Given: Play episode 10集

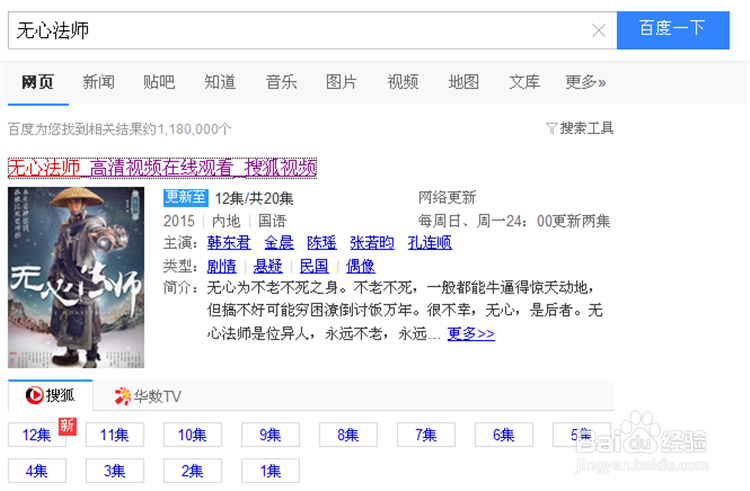Looking at the screenshot, I should coord(193,435).
